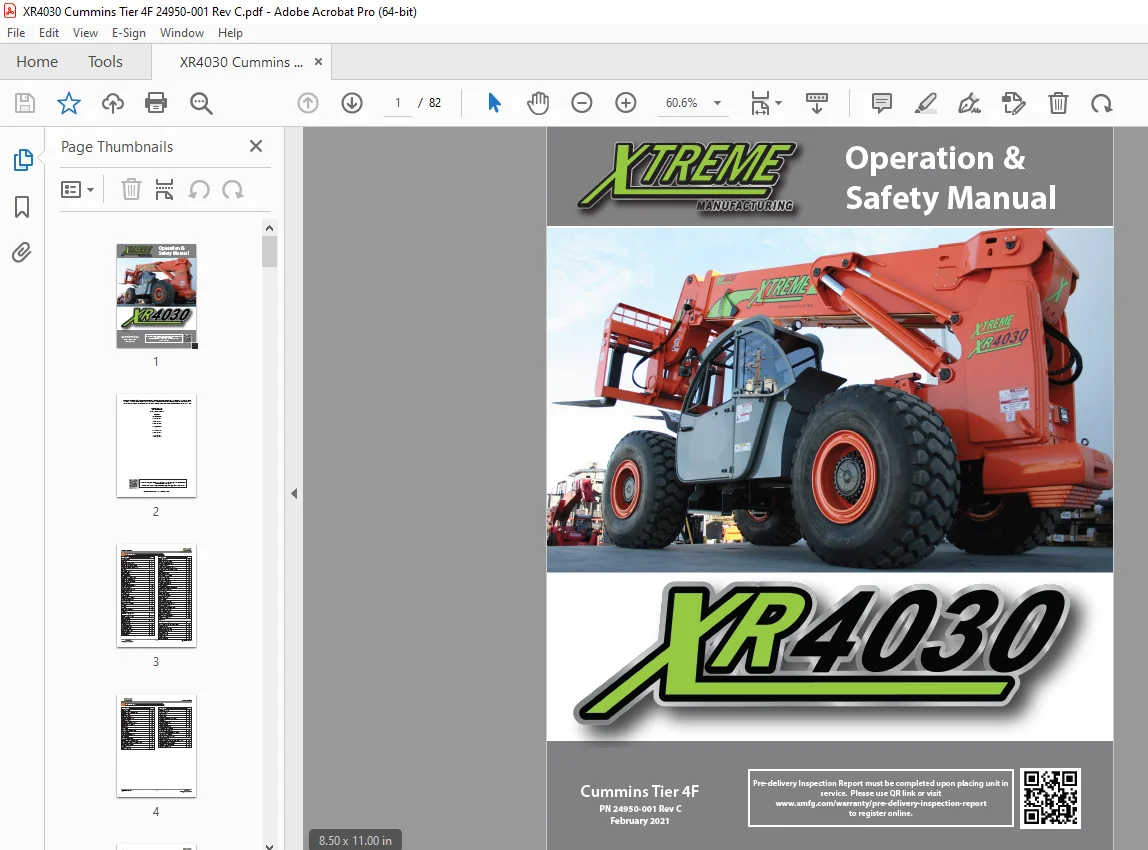Click the current page number field
Viewport: 1148px width, 850px height.
click(398, 103)
